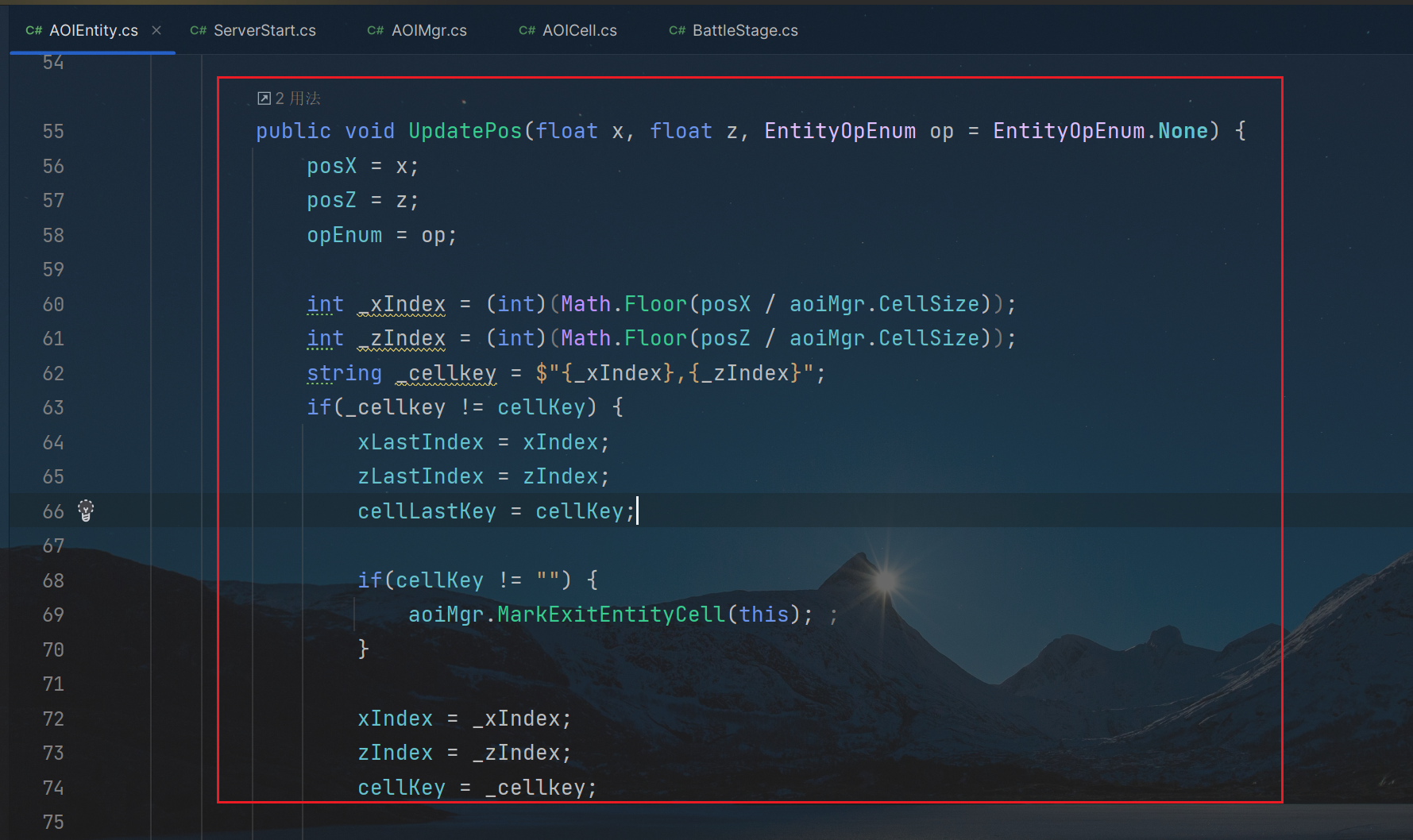Image resolution: width=1413 pixels, height=840 pixels.
Task: Click line number 55 in the gutter
Action: [x=53, y=132]
